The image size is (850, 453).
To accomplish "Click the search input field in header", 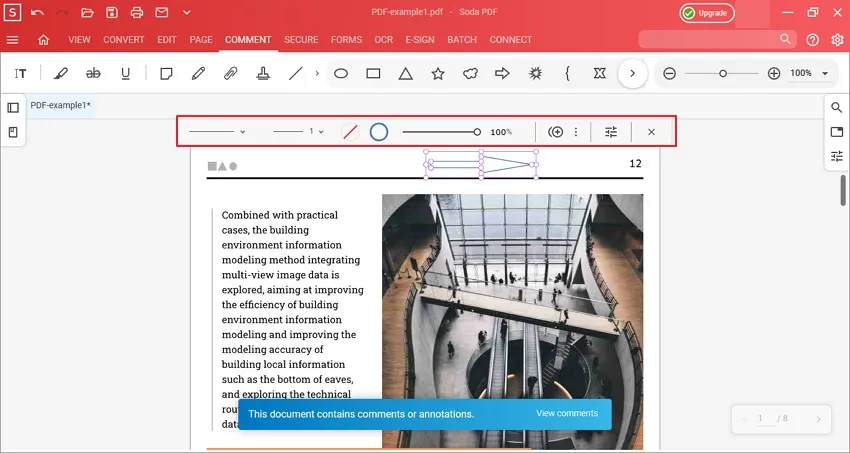I will 717,39.
